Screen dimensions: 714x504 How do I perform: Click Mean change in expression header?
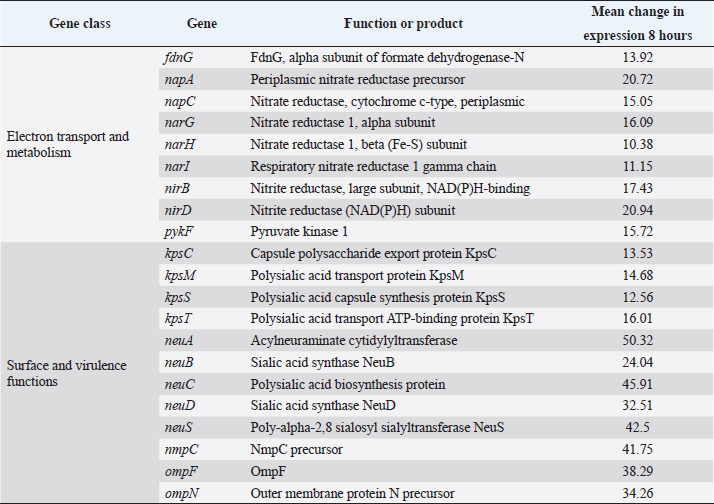pyautogui.click(x=636, y=23)
